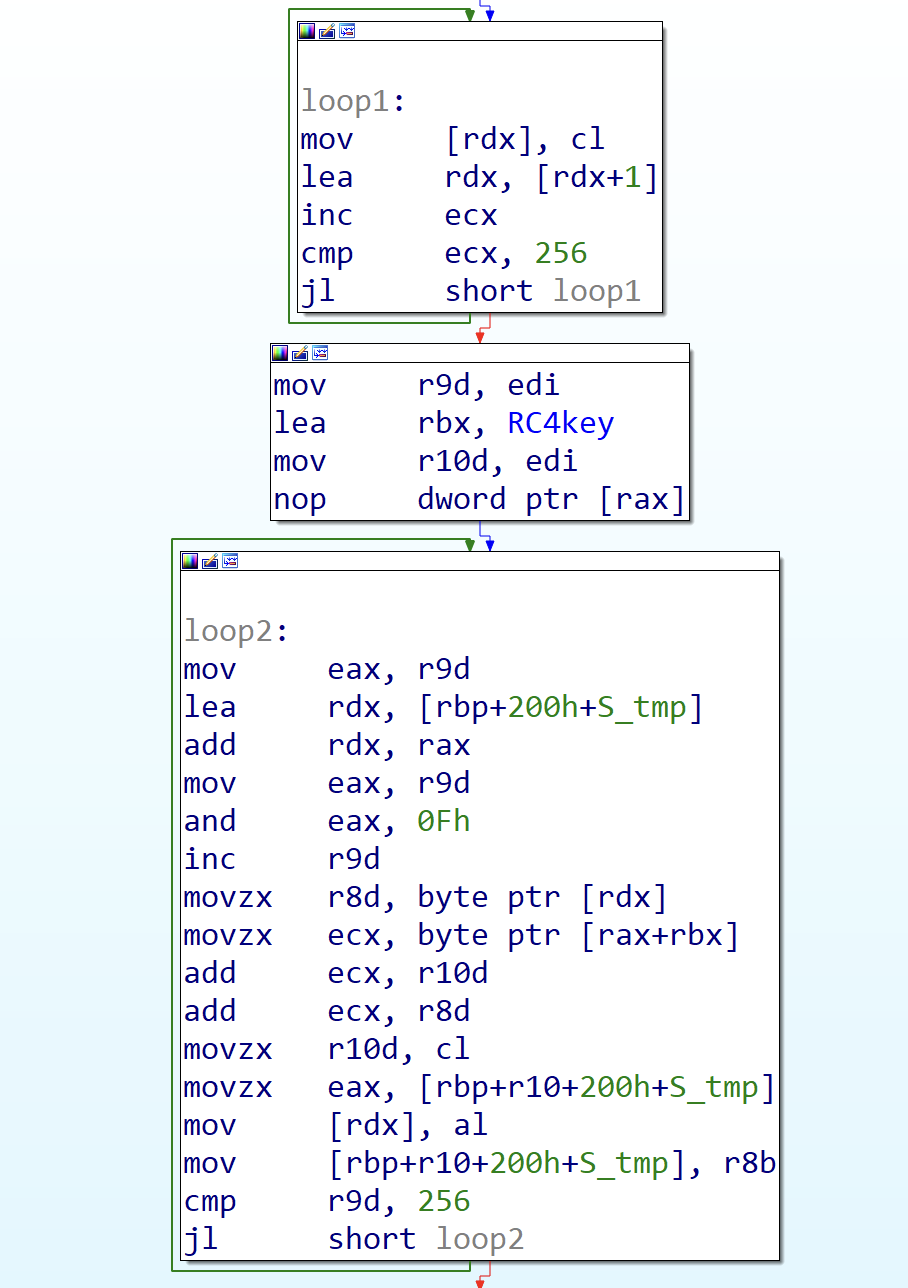
Task: Click the 'add ecx, r10d' instruction
Action: pyautogui.click(x=336, y=973)
